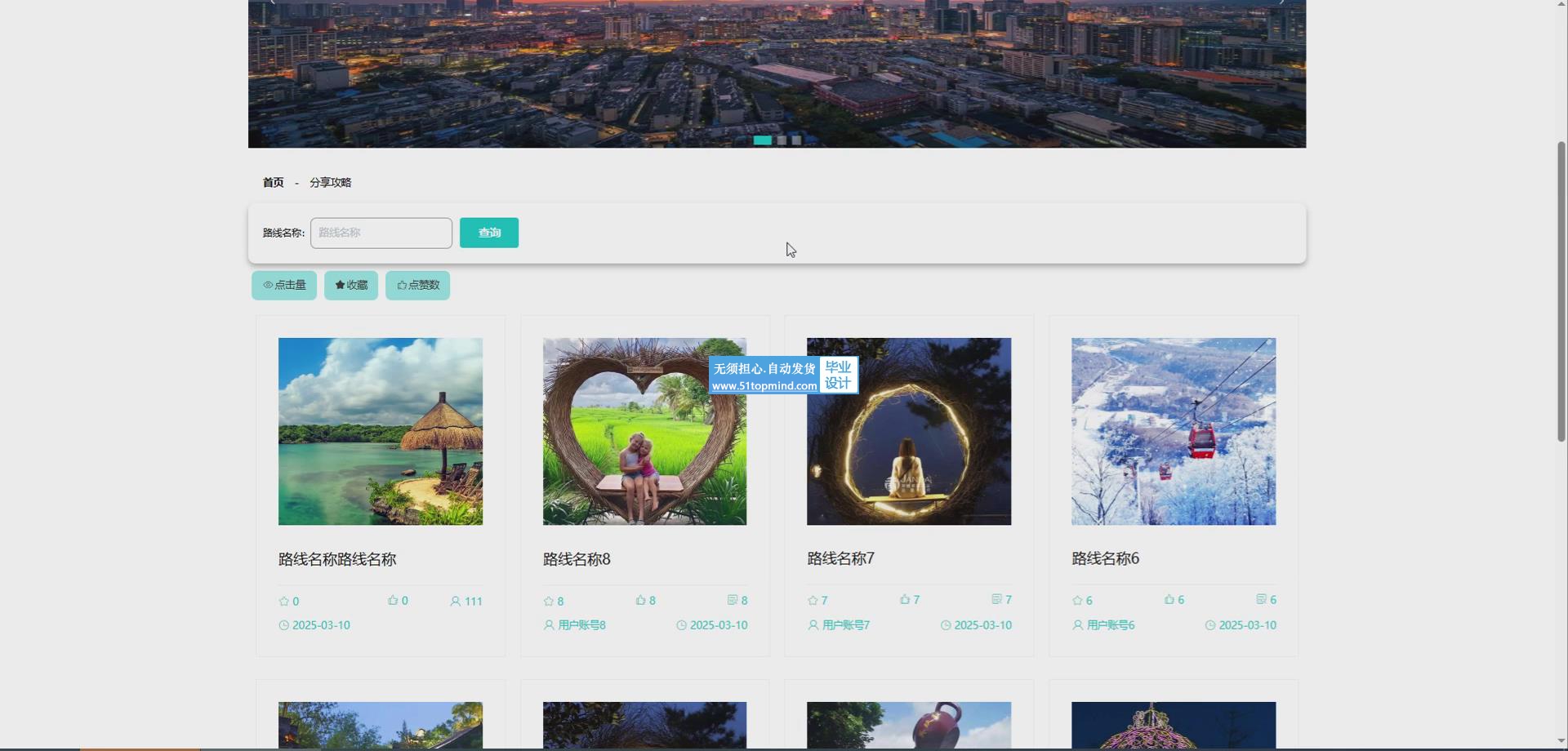
Task: Sort the list by 点赞数
Action: point(417,286)
